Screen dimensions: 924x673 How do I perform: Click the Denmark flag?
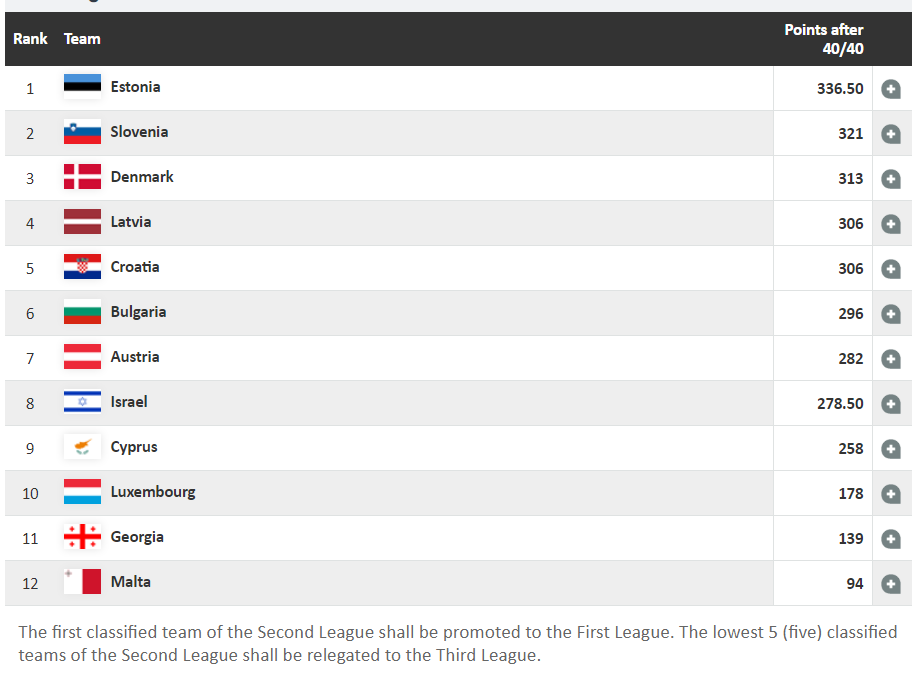pyautogui.click(x=82, y=177)
